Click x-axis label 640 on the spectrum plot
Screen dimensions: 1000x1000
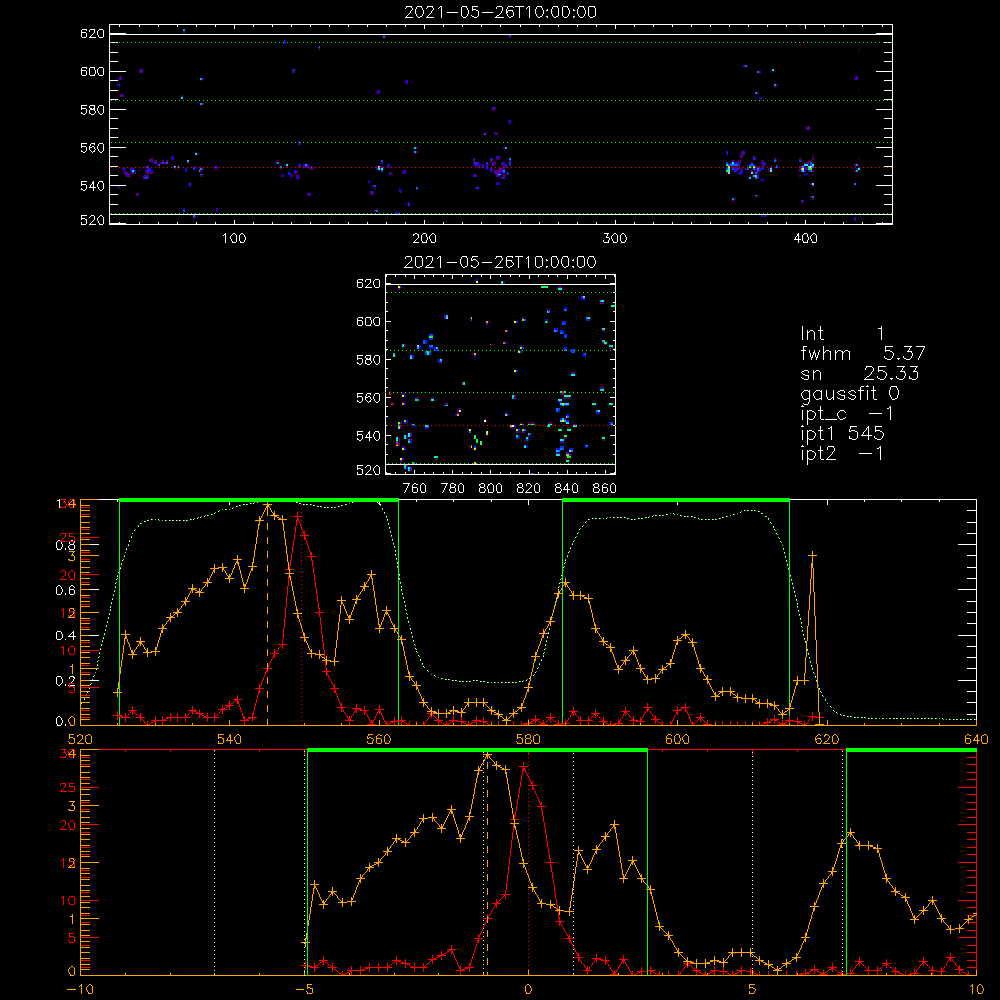(x=976, y=739)
